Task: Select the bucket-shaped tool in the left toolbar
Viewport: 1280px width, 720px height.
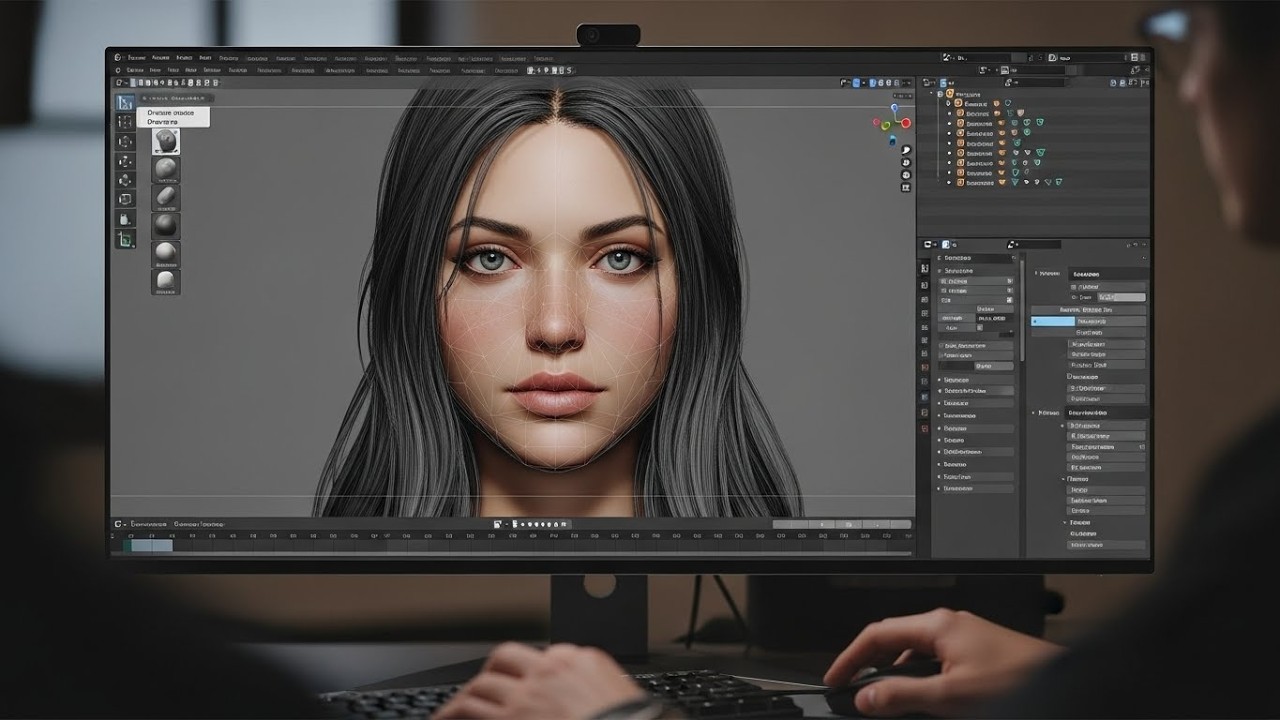Action: (x=125, y=219)
